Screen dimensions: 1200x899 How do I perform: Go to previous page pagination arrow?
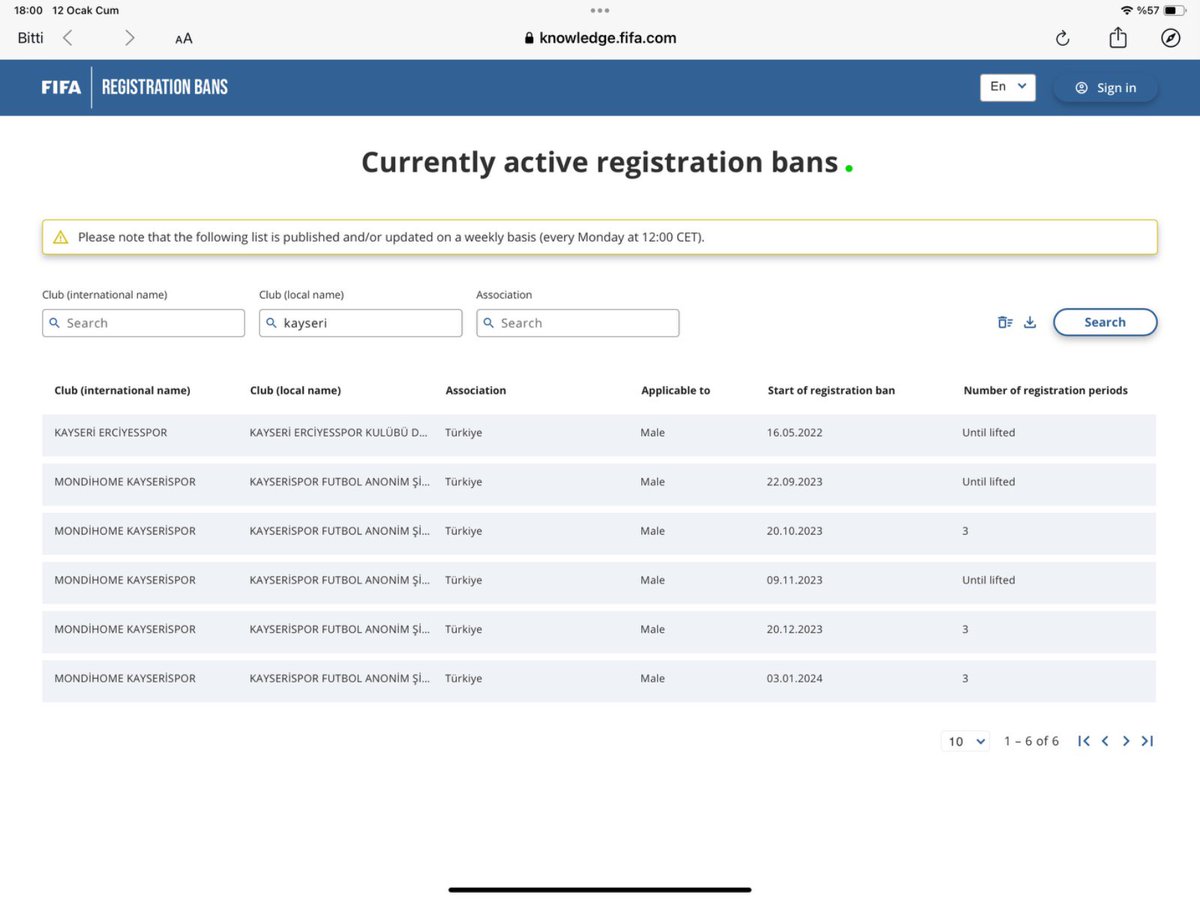[1105, 741]
